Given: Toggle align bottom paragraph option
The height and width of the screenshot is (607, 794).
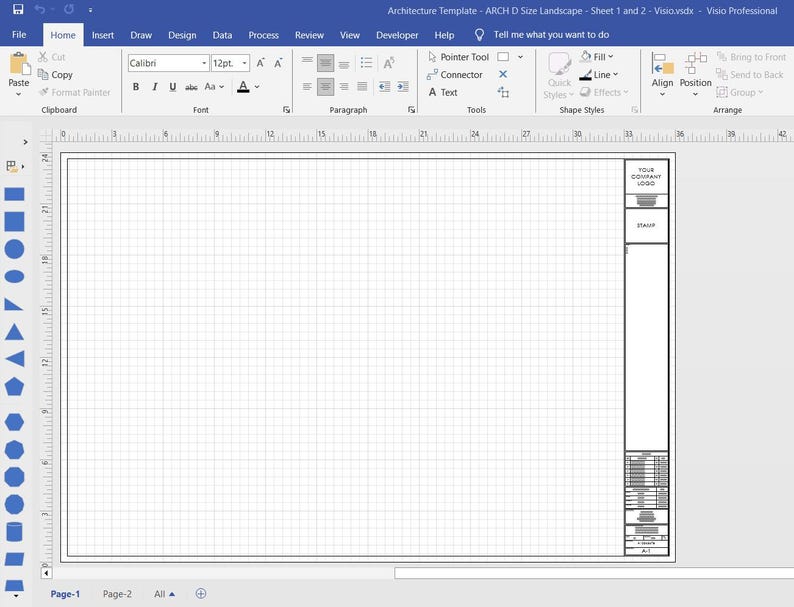Looking at the screenshot, I should pyautogui.click(x=344, y=63).
